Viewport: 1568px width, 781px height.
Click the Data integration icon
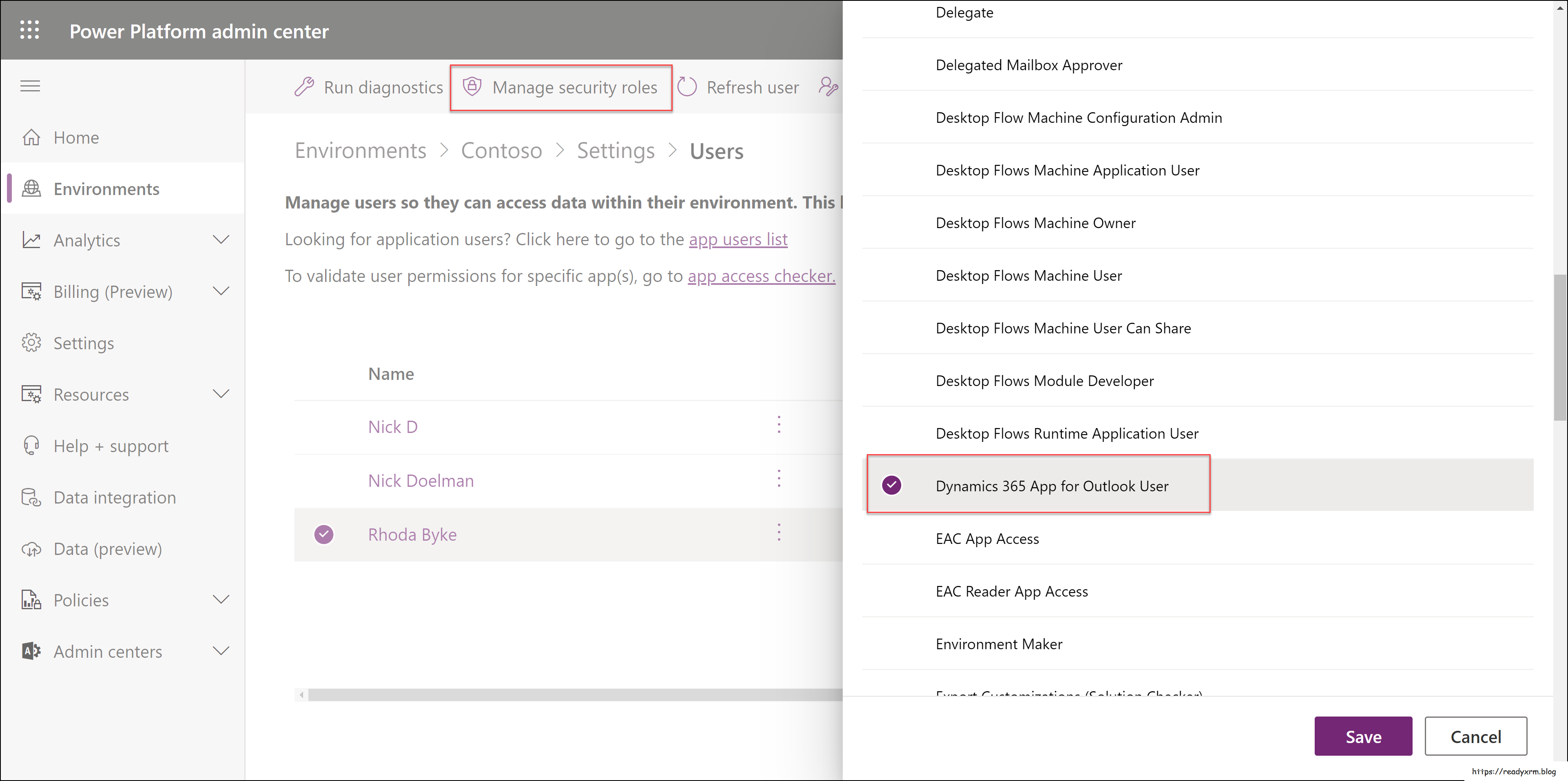31,497
